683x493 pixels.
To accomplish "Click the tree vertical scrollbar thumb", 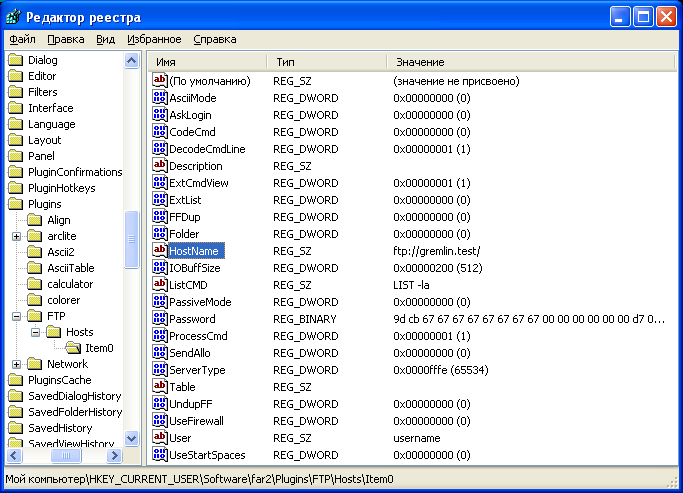I will click(x=131, y=240).
